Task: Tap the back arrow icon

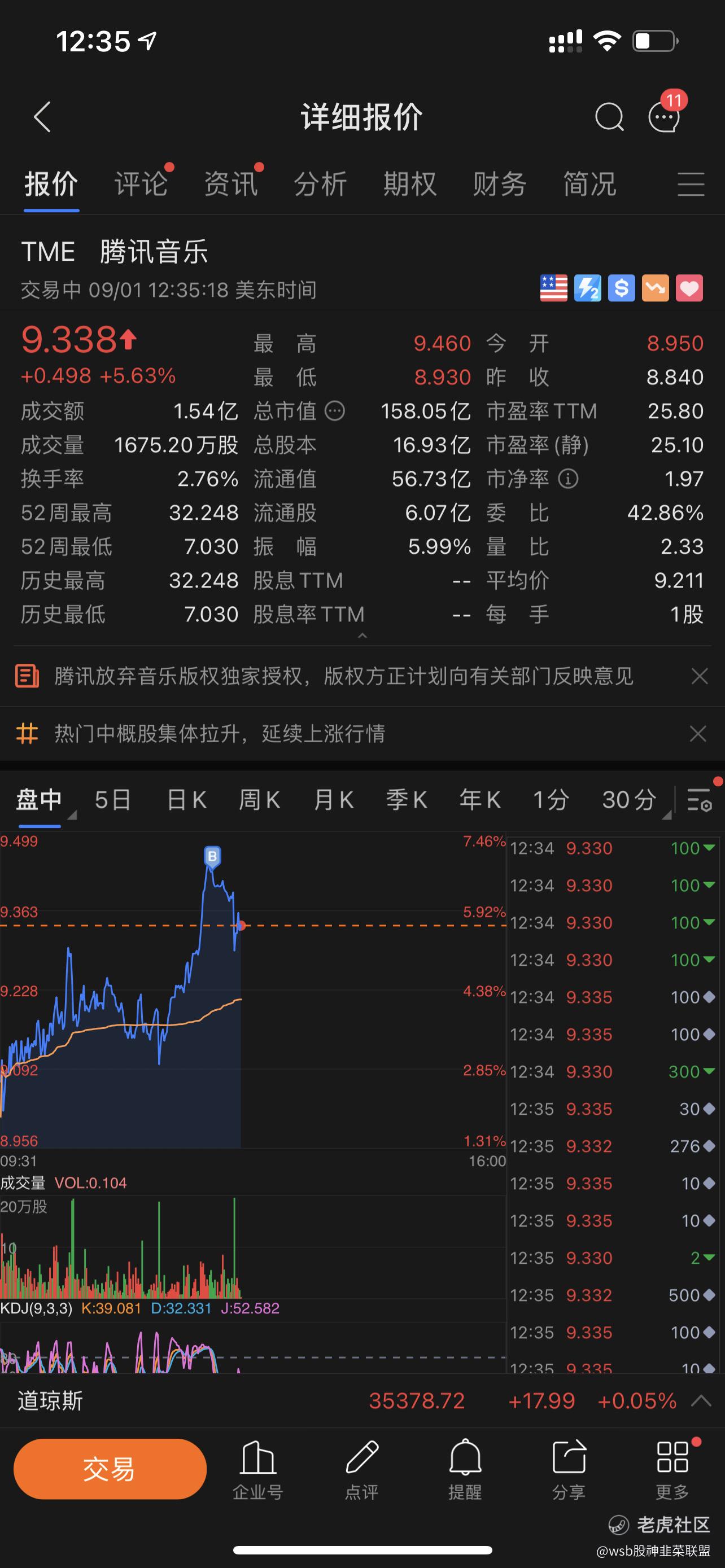Action: point(42,117)
